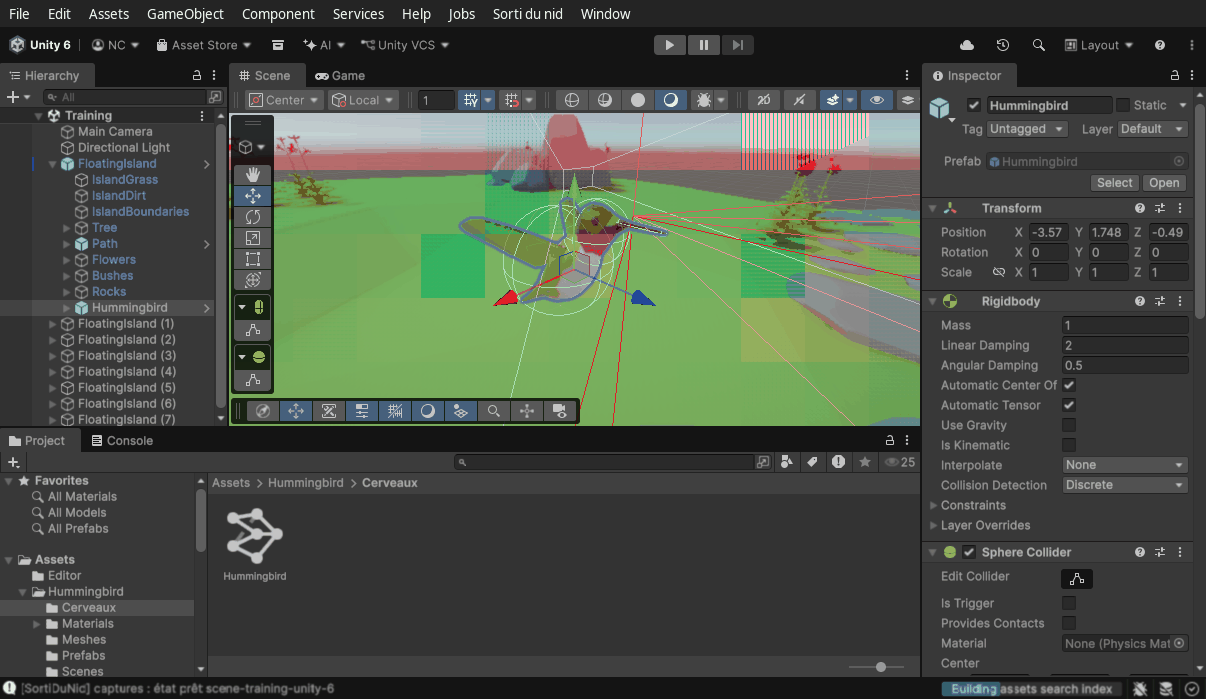Open the Tag dropdown showing Untagged
This screenshot has width=1206, height=699.
[1027, 129]
